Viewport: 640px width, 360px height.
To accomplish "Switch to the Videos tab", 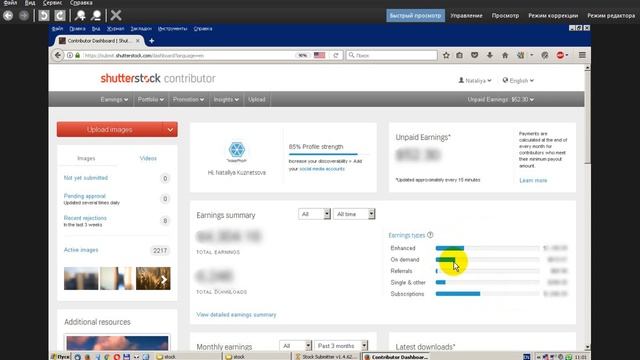I will click(x=148, y=158).
